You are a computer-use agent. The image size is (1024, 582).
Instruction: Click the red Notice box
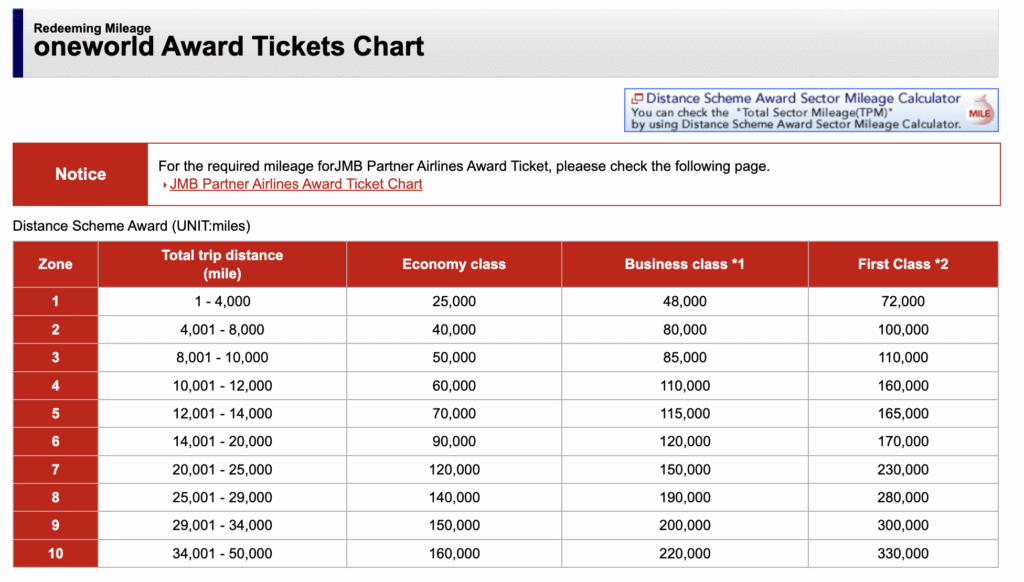pyautogui.click(x=79, y=174)
